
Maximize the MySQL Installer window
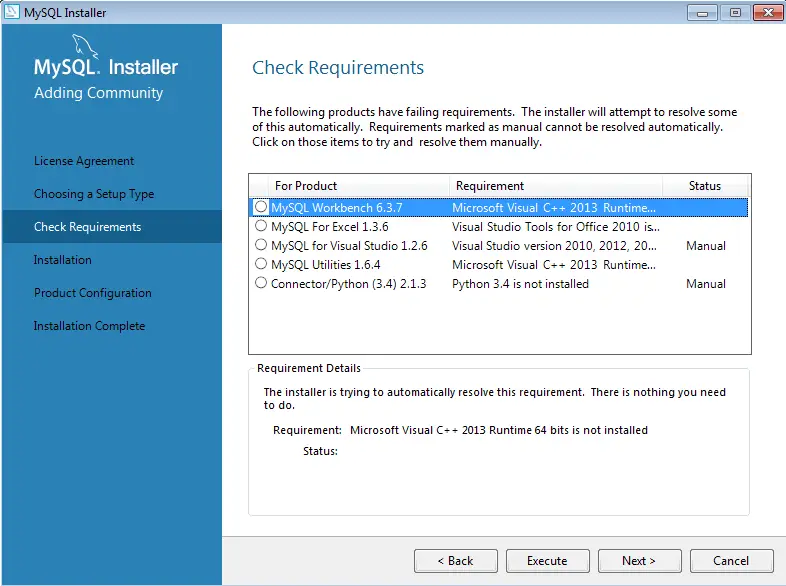click(735, 13)
